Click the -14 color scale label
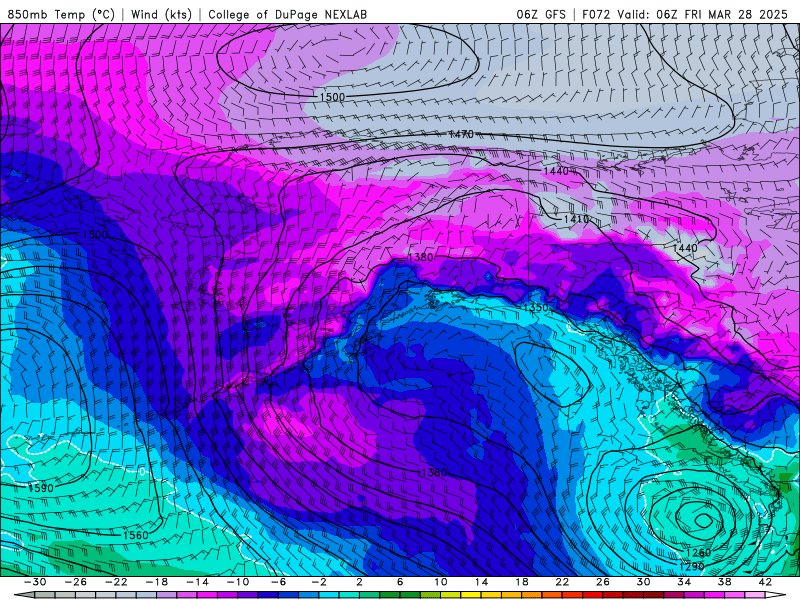The width and height of the screenshot is (800, 600). tap(197, 582)
